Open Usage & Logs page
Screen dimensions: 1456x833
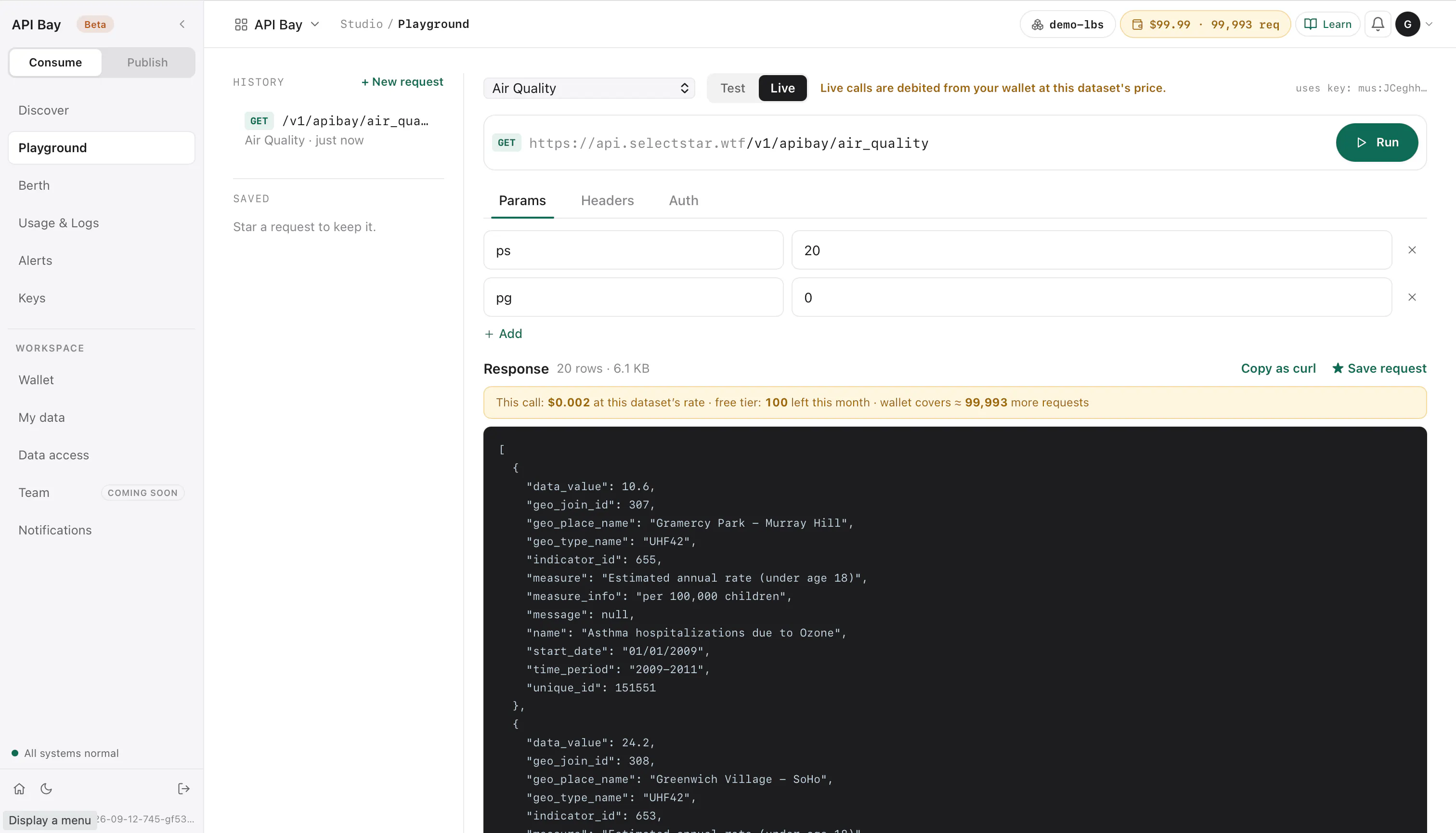click(102, 223)
